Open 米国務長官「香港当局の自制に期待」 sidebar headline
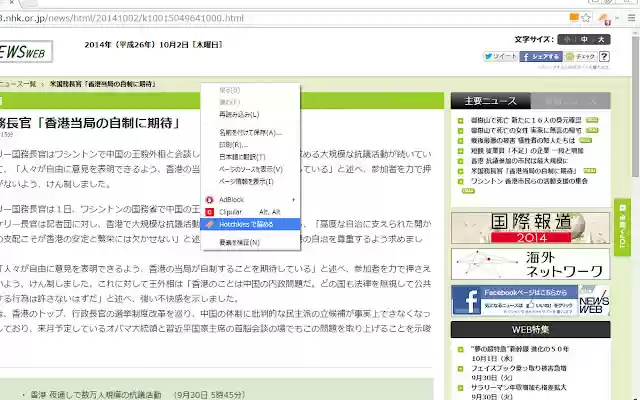This screenshot has width=640, height=400. click(x=524, y=171)
